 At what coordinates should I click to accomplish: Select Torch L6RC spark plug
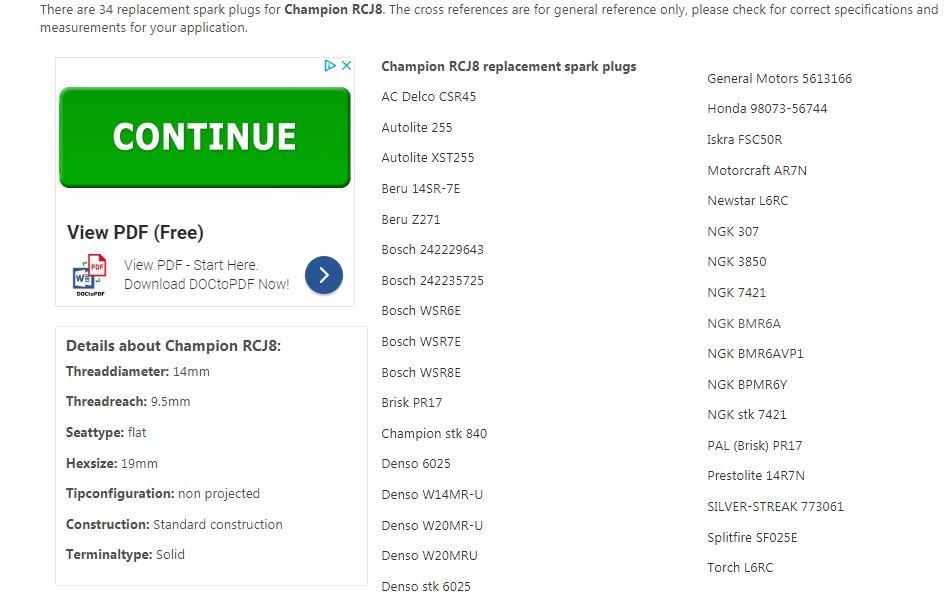(740, 568)
